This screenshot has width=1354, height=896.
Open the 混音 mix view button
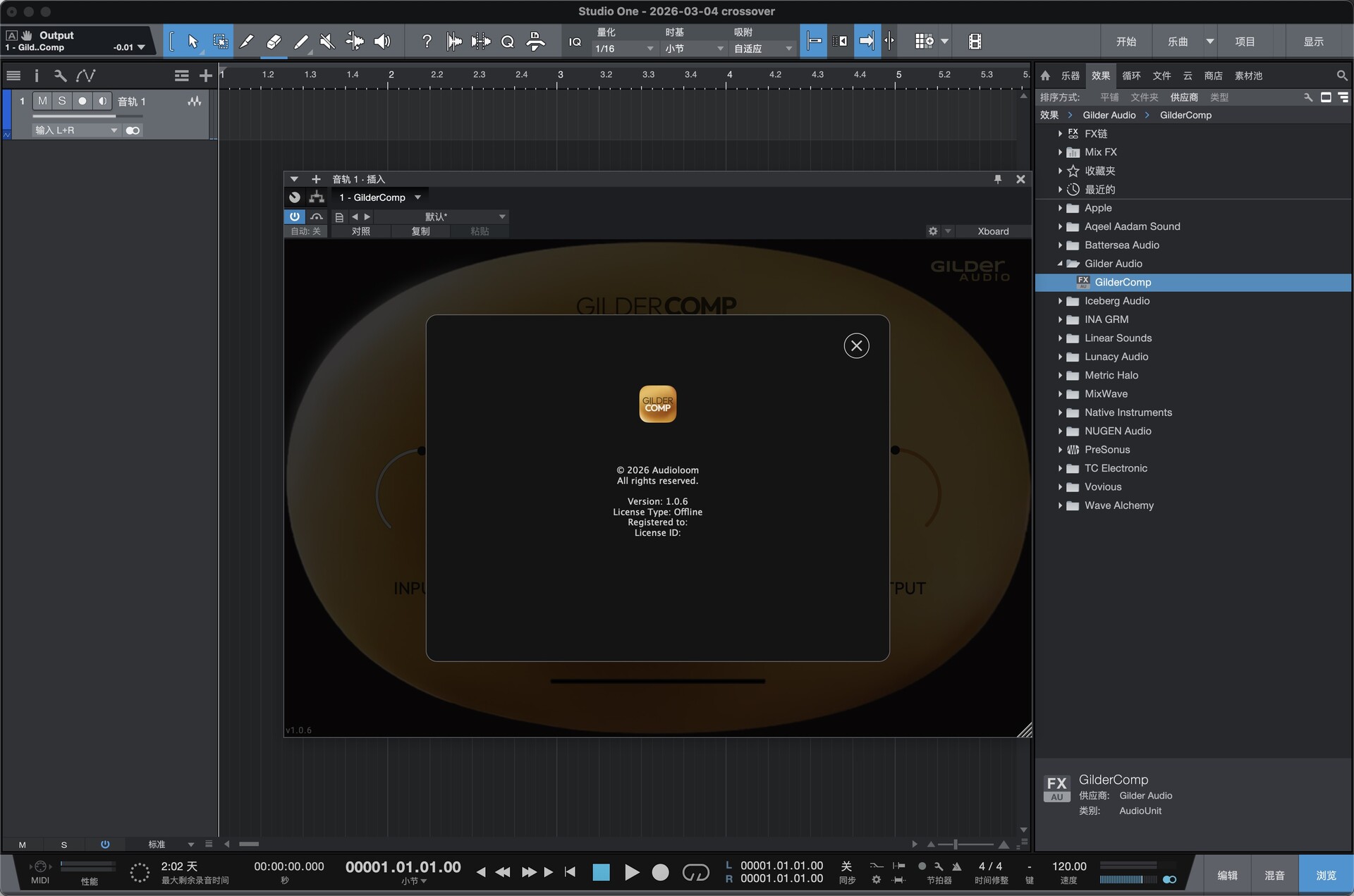point(1274,875)
